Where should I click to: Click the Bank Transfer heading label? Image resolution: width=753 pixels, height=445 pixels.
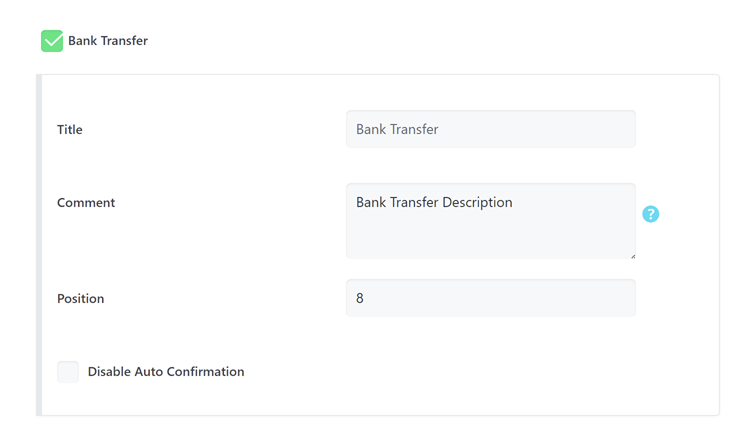(108, 41)
